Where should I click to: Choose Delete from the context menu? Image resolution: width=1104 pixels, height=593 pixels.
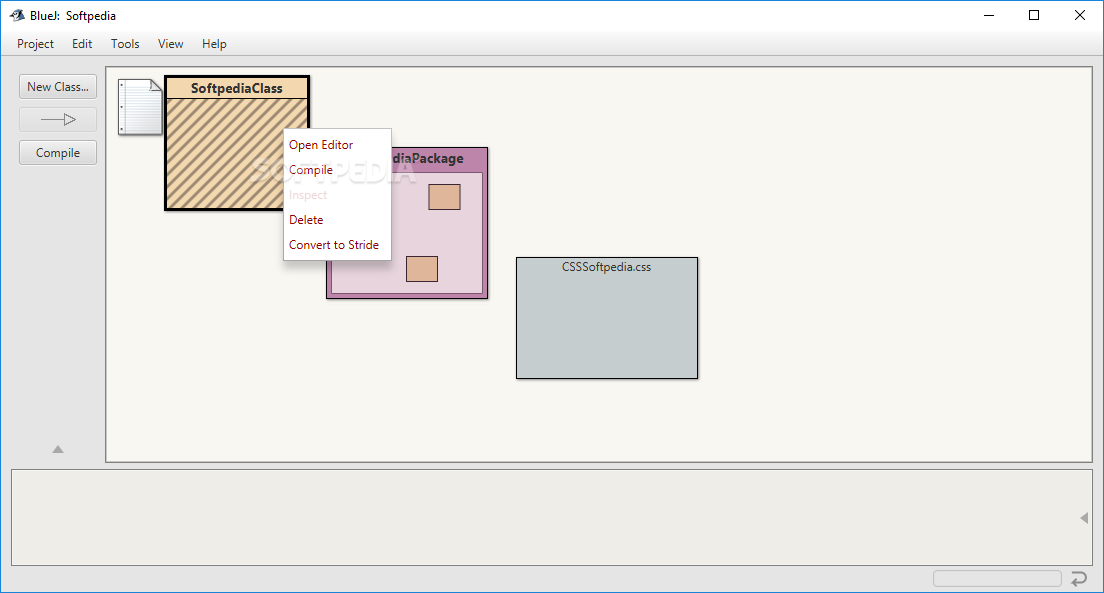coord(337,220)
